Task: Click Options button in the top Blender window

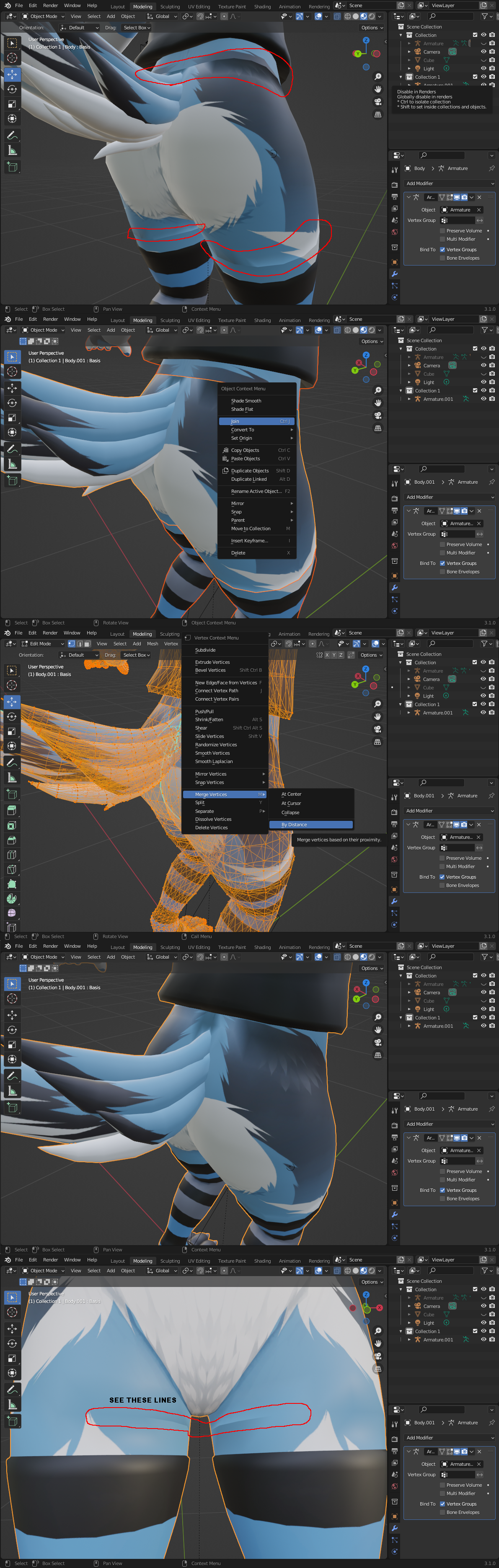Action: tap(372, 27)
